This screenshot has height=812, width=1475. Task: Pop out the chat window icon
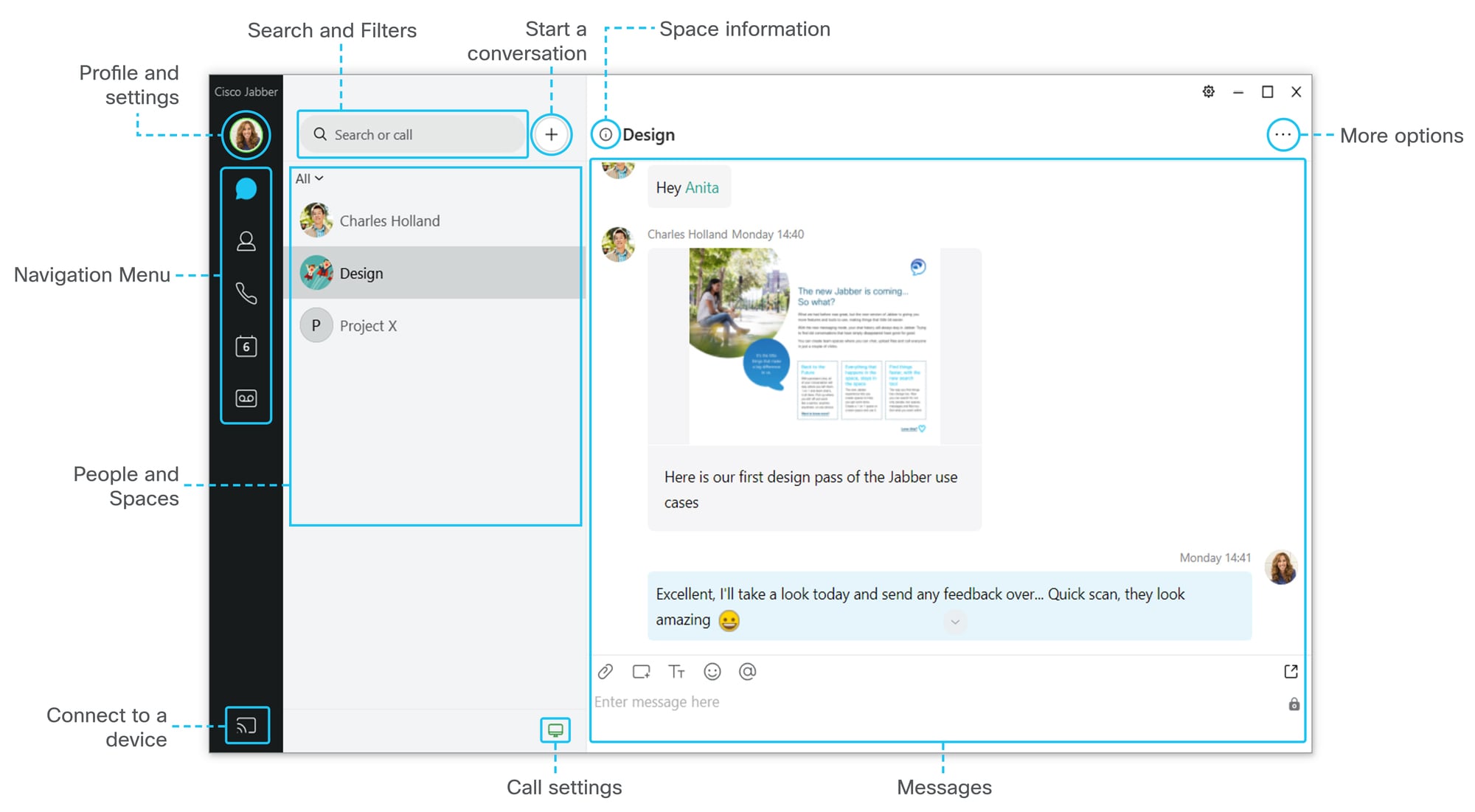coord(1291,672)
